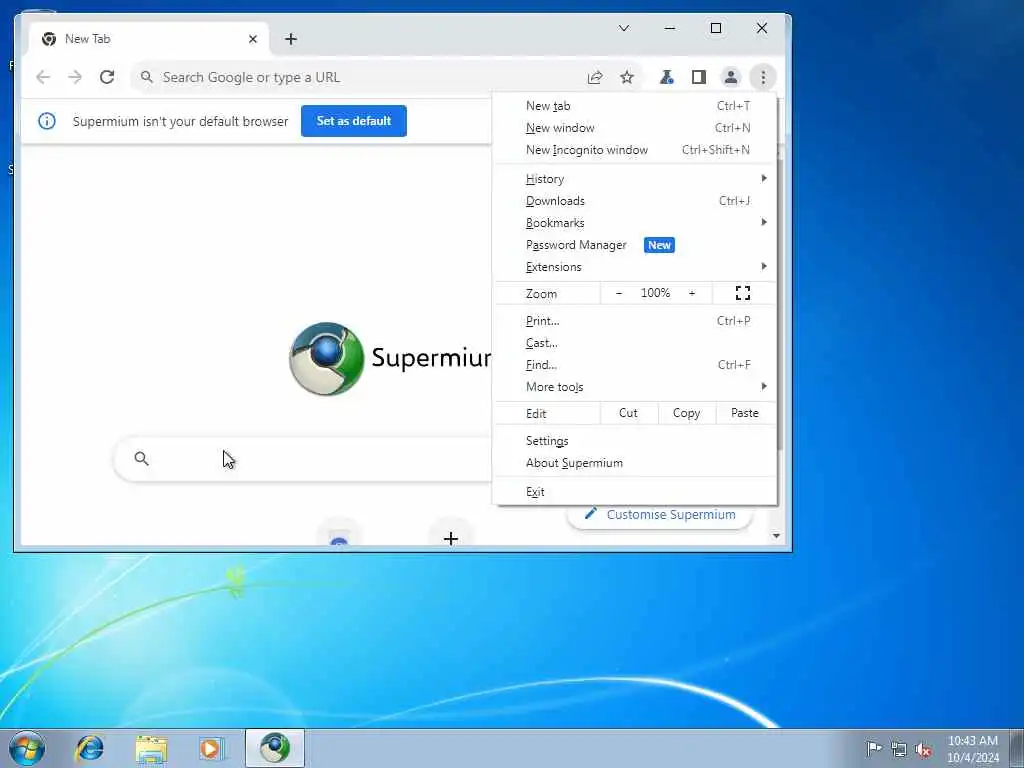Open the tab search chevron

[x=624, y=28]
